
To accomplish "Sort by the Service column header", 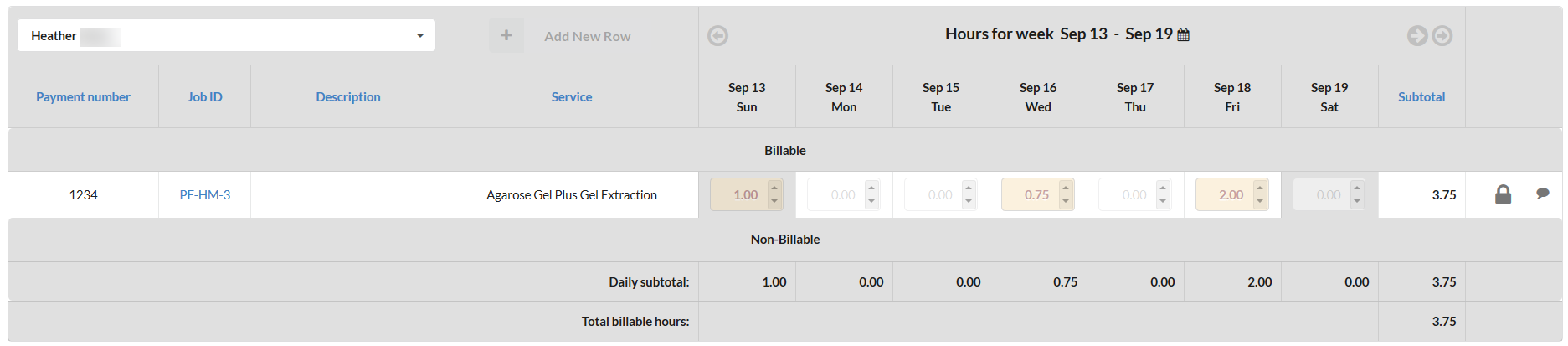I will click(571, 97).
